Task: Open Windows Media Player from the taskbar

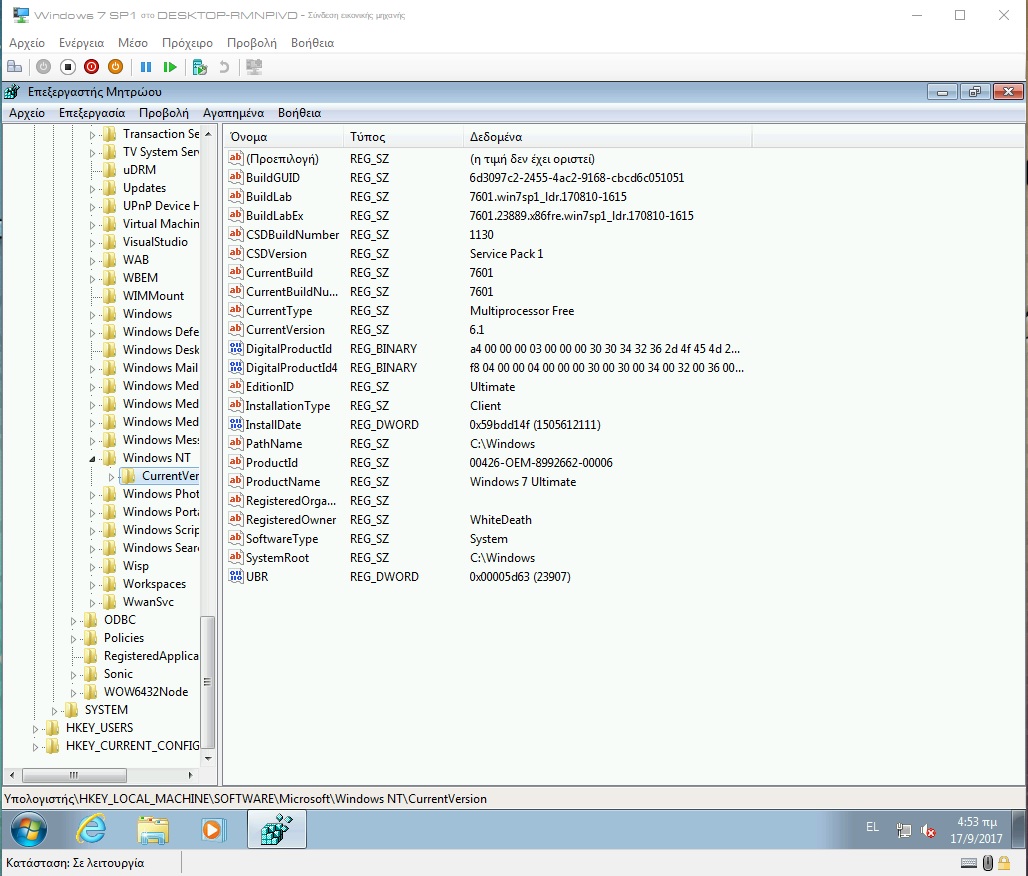Action: tap(212, 829)
